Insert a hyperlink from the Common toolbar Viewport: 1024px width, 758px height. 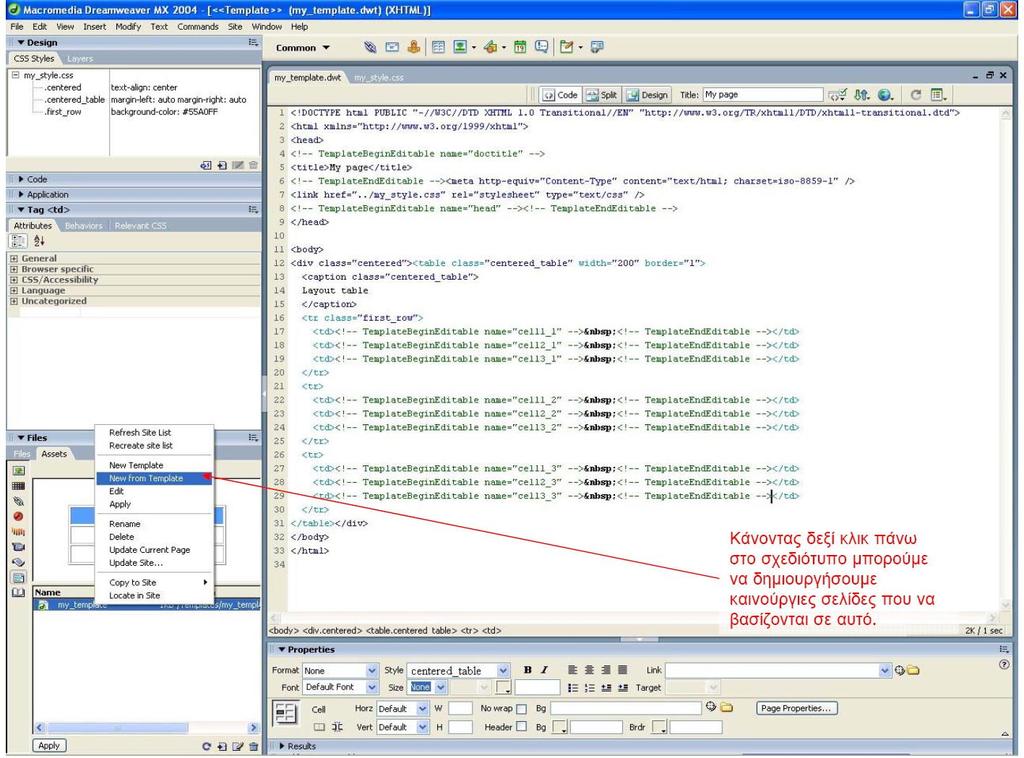pos(370,47)
